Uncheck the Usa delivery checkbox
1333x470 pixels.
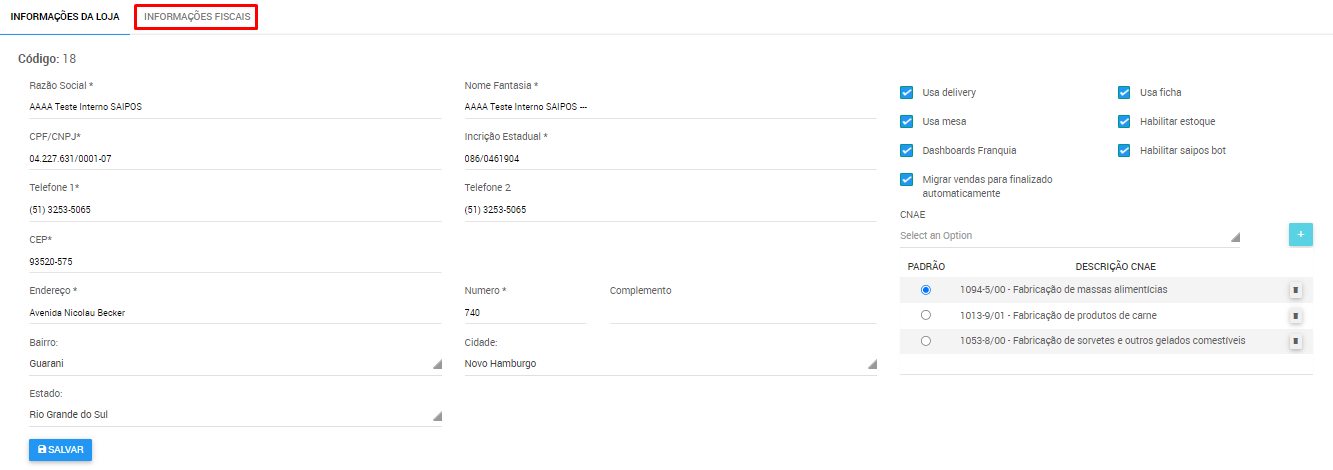[x=907, y=93]
